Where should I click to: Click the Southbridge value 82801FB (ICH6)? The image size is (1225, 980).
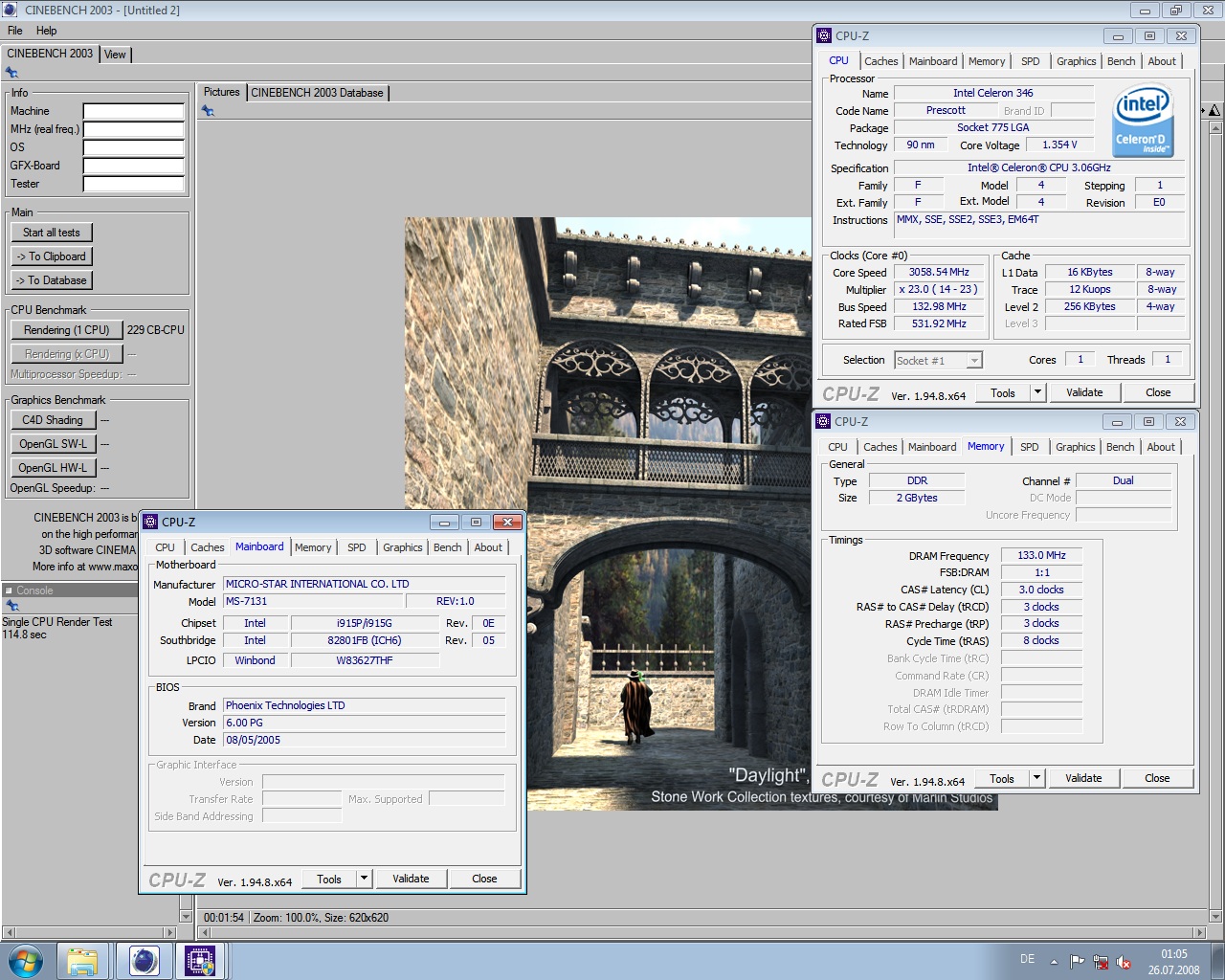(365, 641)
